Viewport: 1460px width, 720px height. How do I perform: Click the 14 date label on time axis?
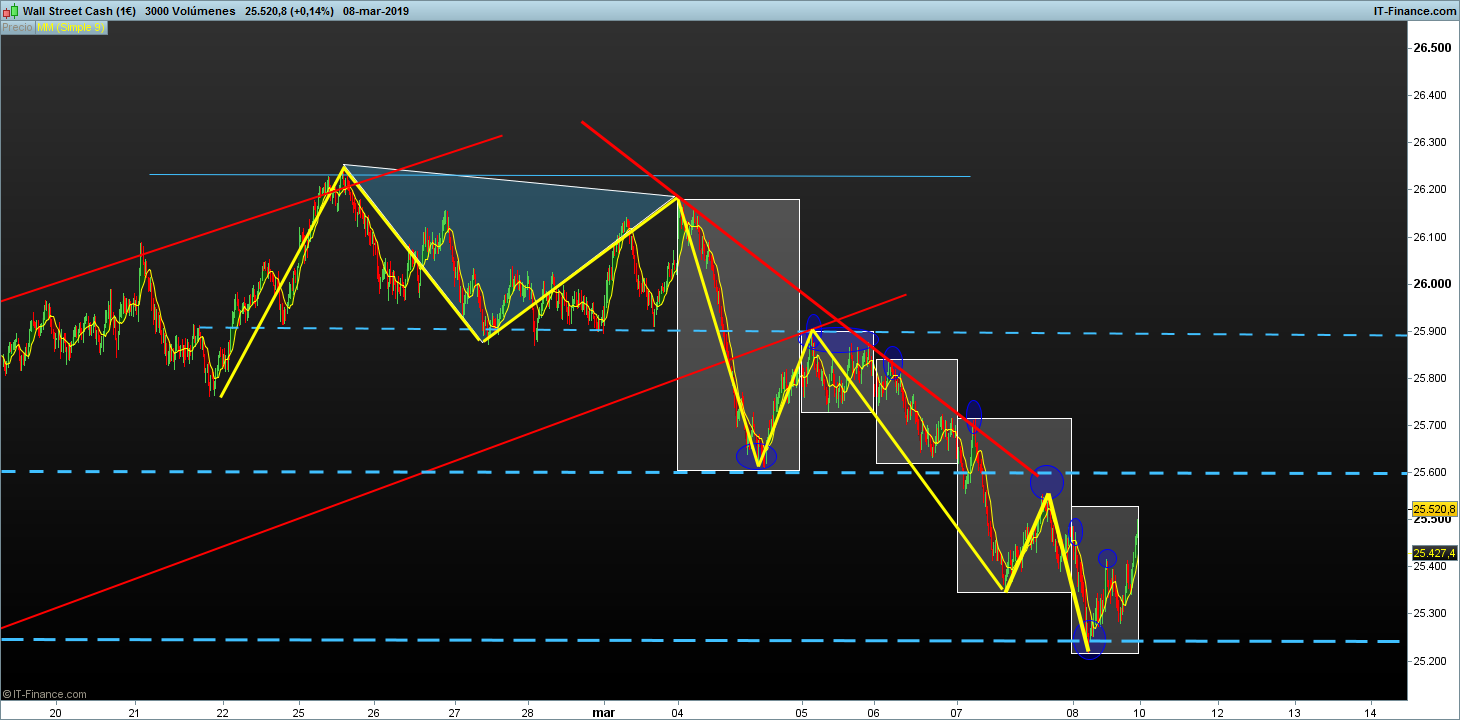click(x=1371, y=712)
